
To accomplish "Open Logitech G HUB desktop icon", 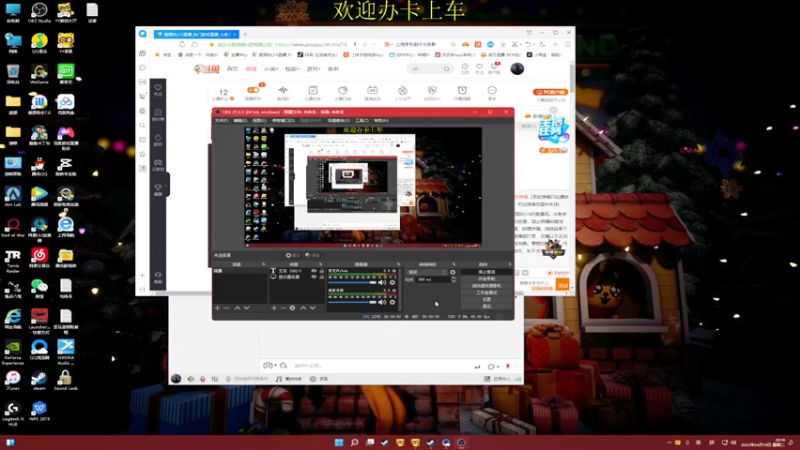I will pos(13,413).
